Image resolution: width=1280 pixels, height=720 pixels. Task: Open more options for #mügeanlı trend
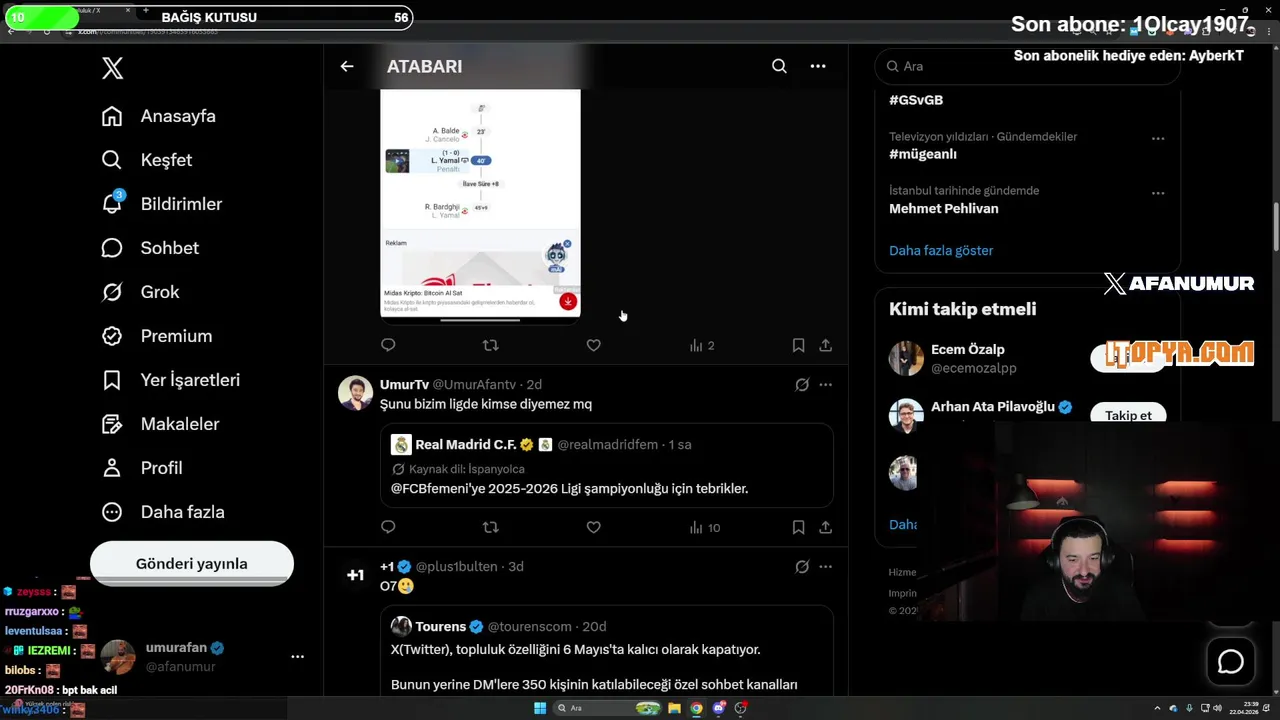coord(1158,139)
